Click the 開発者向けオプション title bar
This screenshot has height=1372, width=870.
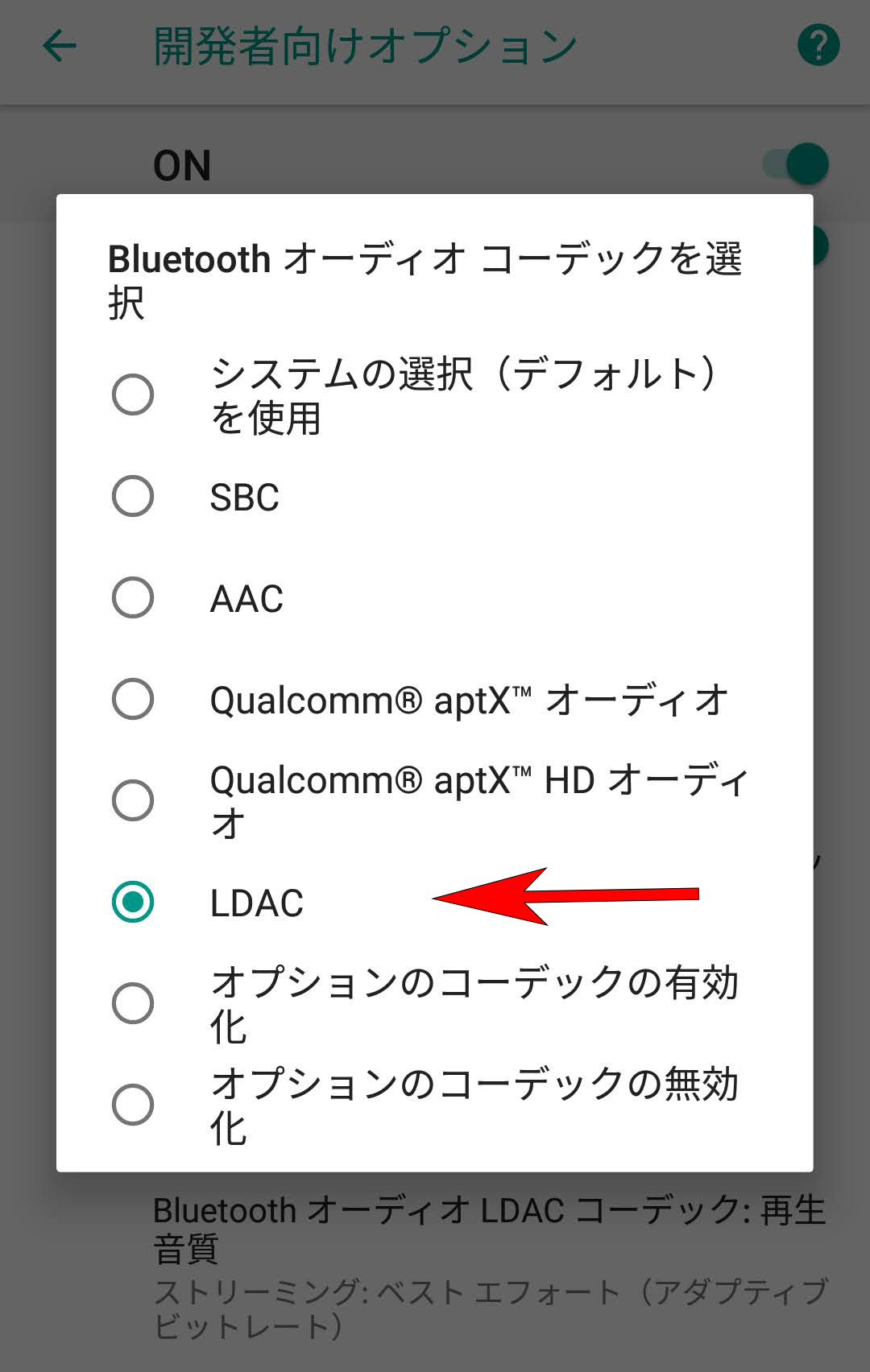tap(362, 44)
